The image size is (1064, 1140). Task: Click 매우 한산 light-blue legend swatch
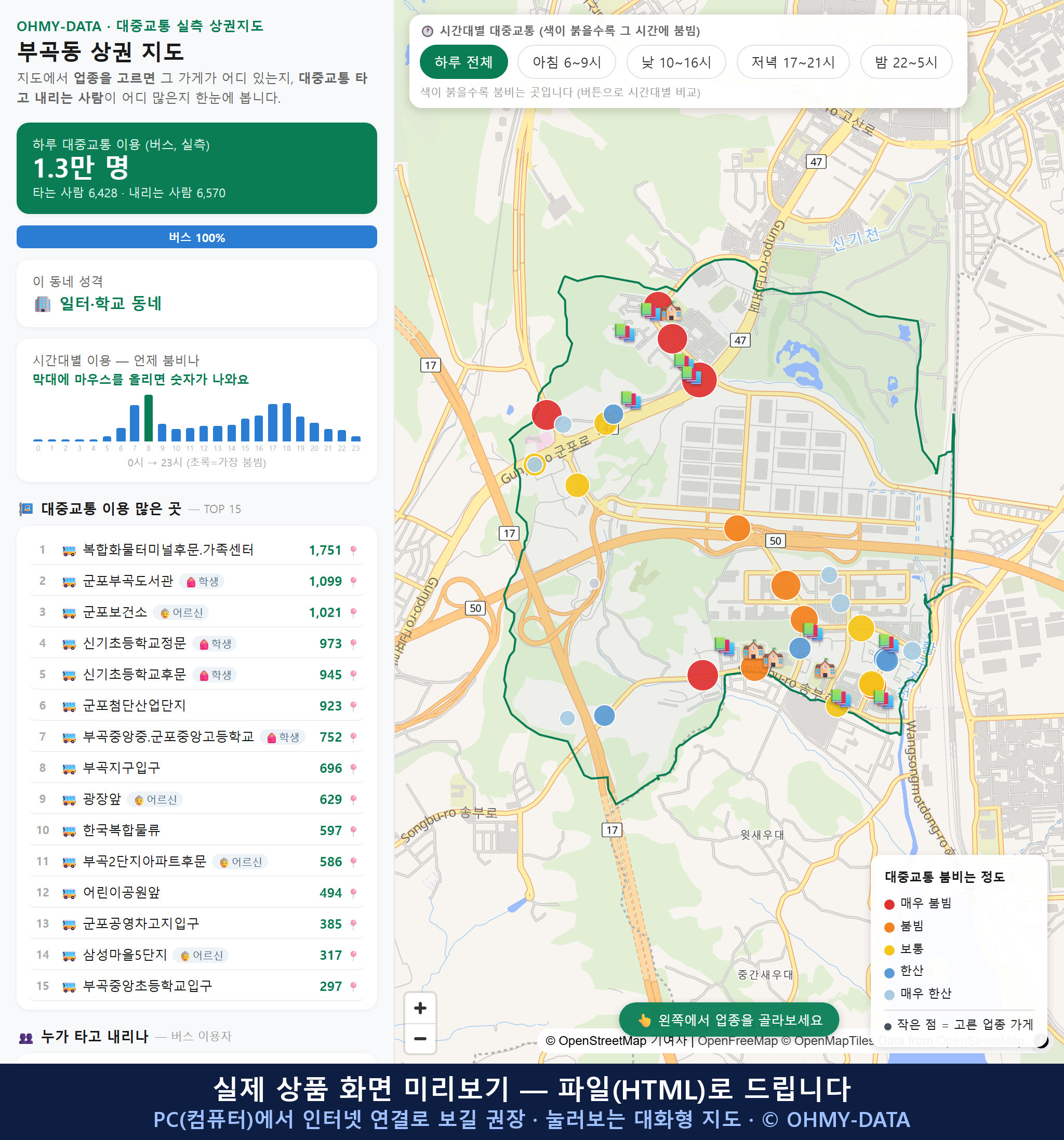[889, 995]
